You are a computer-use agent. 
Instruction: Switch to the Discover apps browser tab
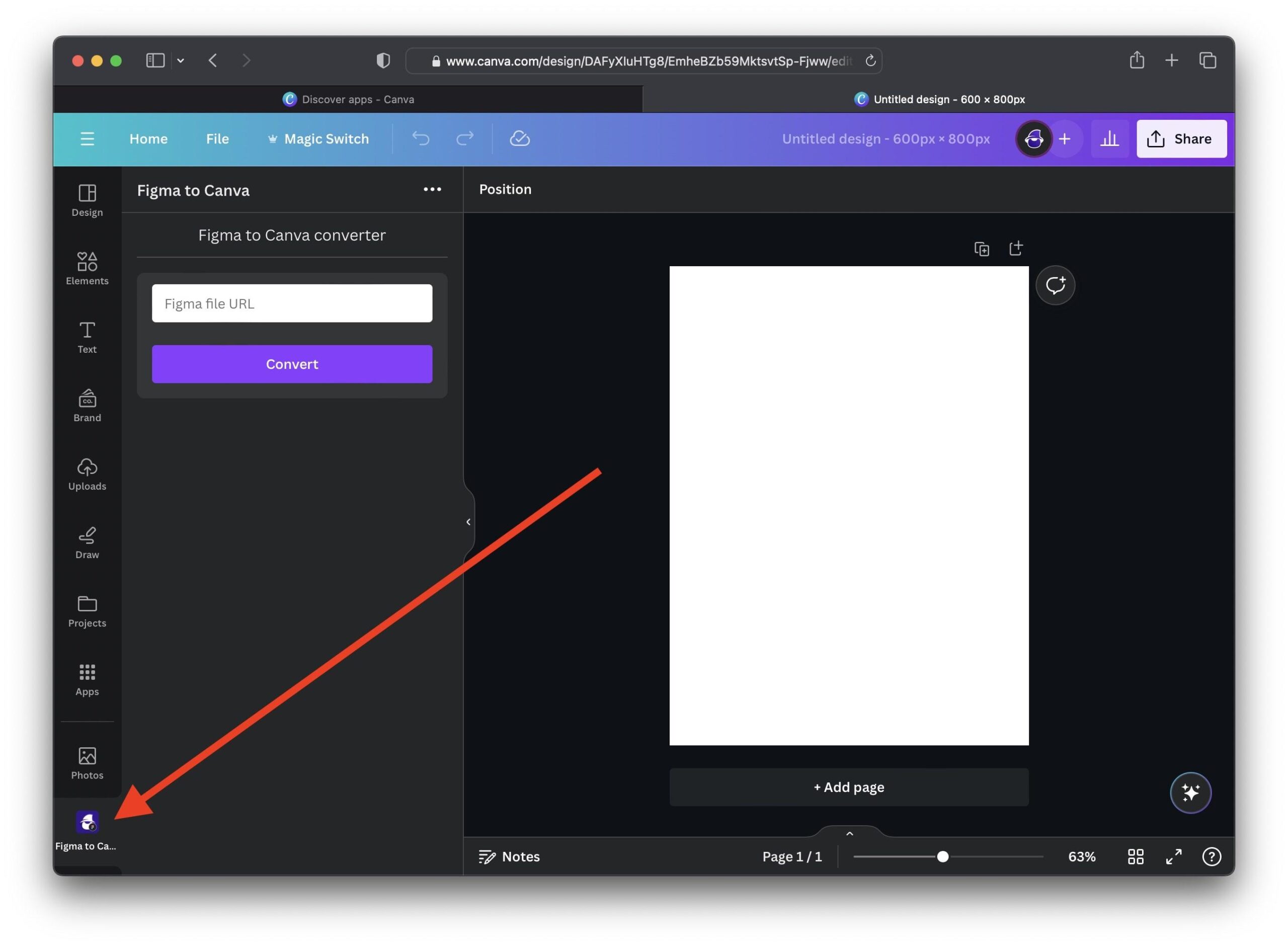[x=349, y=99]
